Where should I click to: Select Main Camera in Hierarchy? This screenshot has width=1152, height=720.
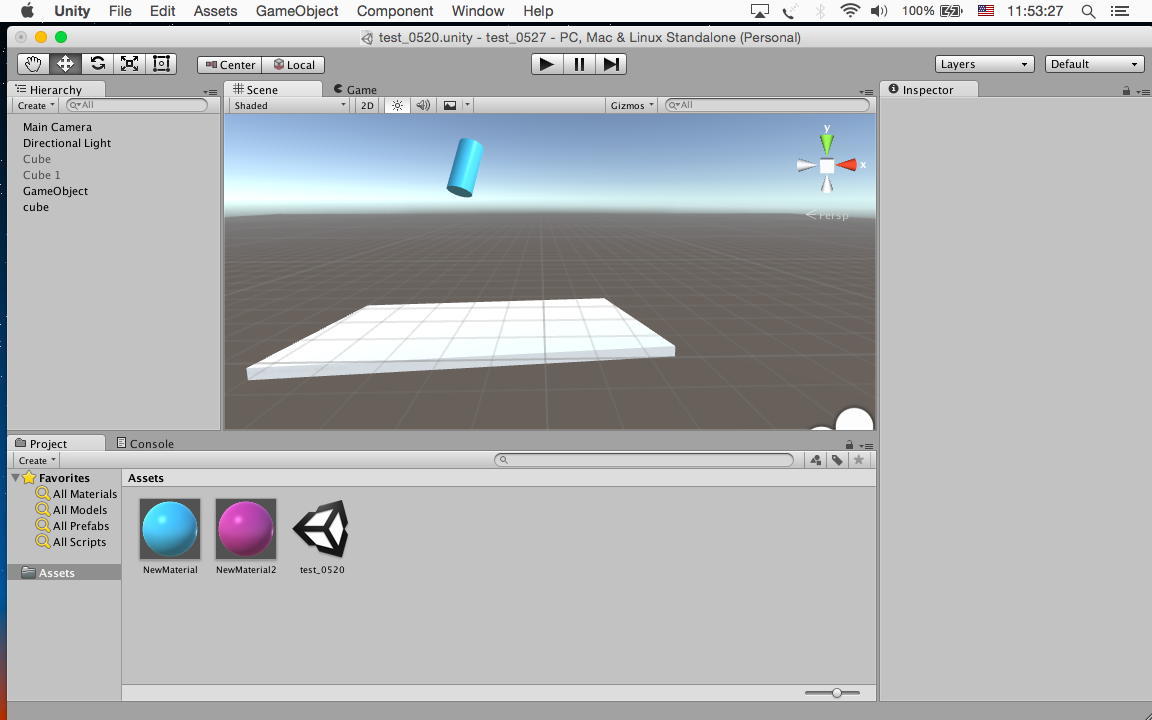tap(57, 127)
